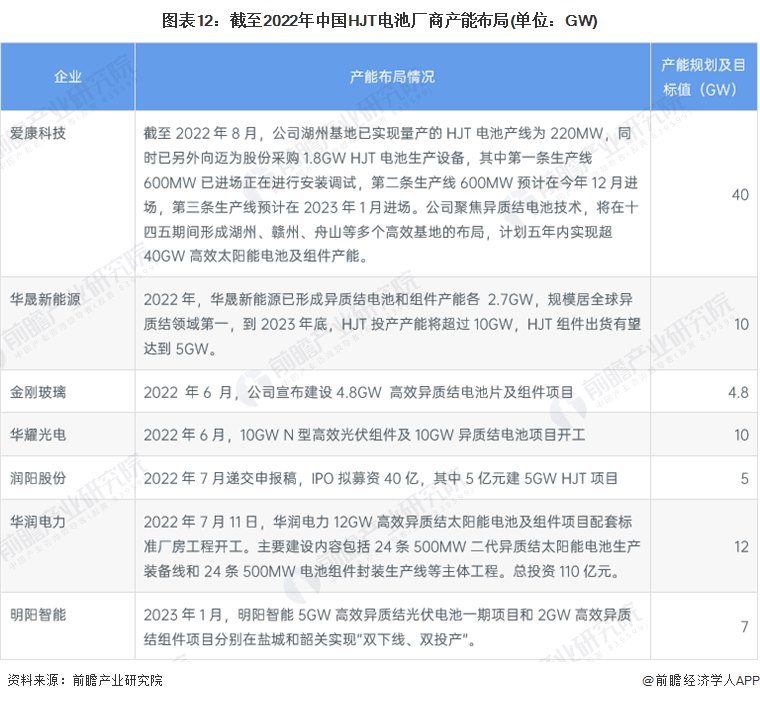
Task: Click the company name '金刚玻璃'
Action: (x=38, y=392)
